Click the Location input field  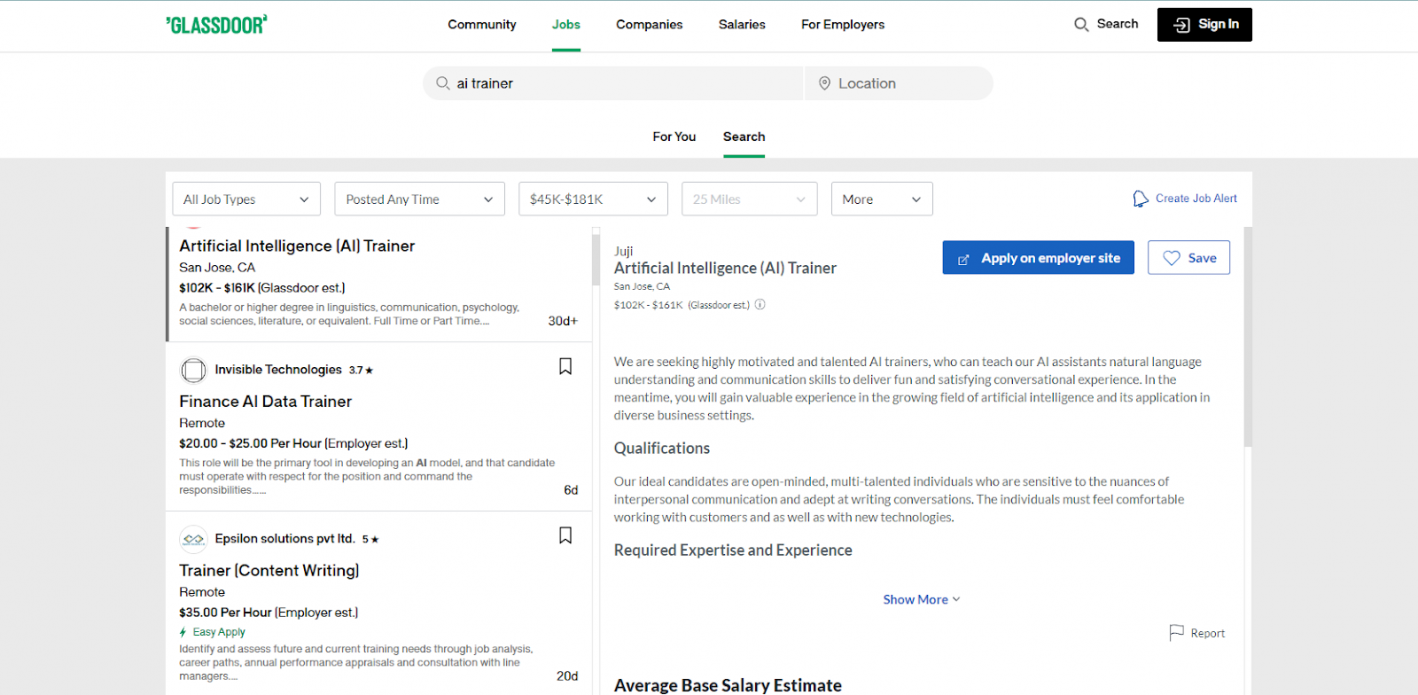tap(899, 84)
